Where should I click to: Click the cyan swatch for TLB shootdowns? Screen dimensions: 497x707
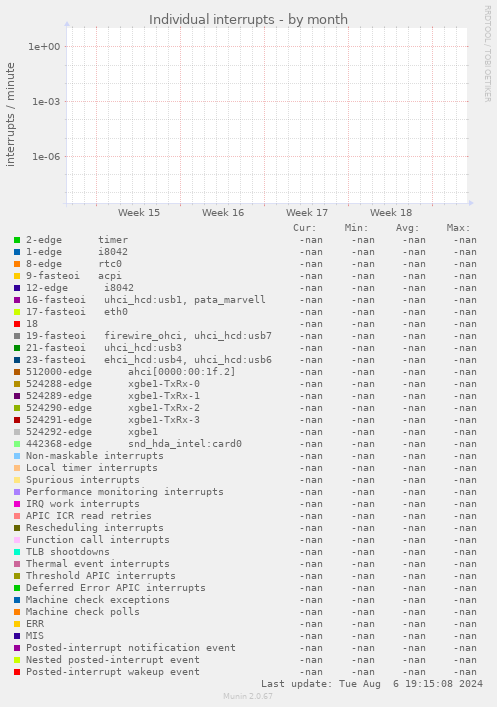tap(17, 552)
